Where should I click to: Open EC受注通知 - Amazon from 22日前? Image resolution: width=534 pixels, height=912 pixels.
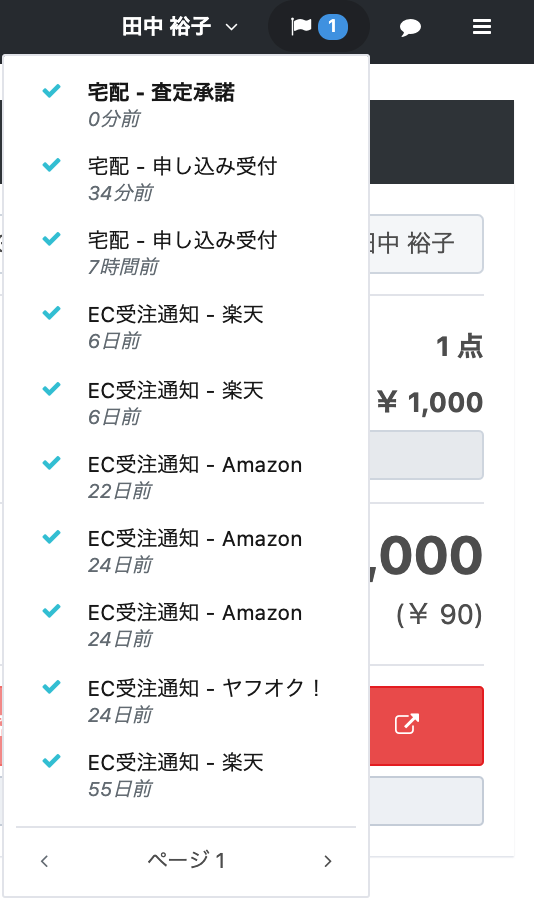(x=186, y=477)
